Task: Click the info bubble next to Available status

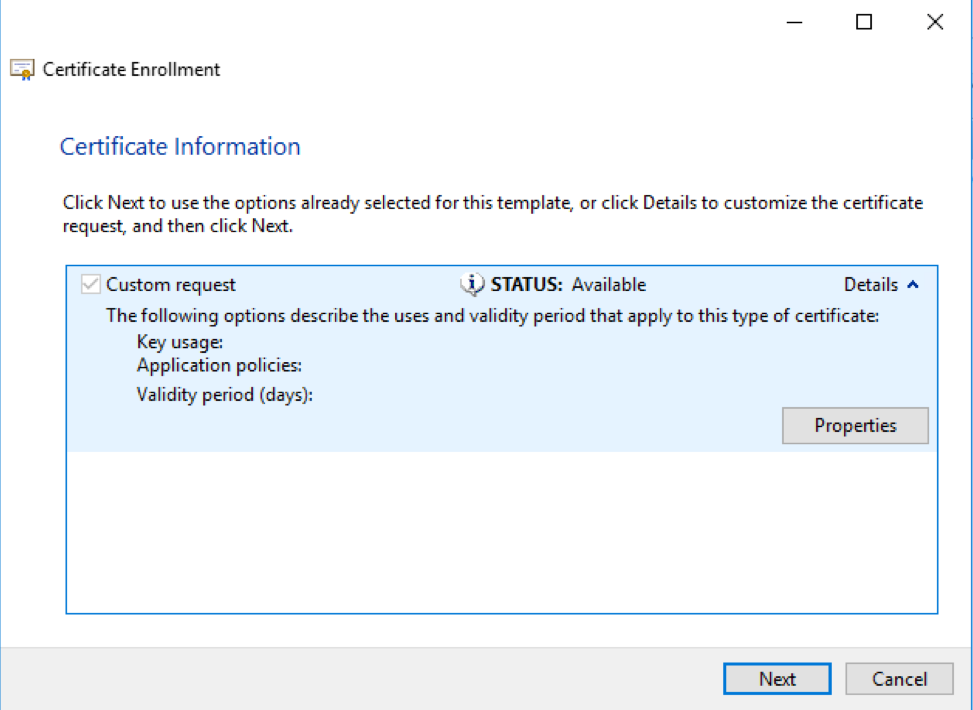Action: 470,284
